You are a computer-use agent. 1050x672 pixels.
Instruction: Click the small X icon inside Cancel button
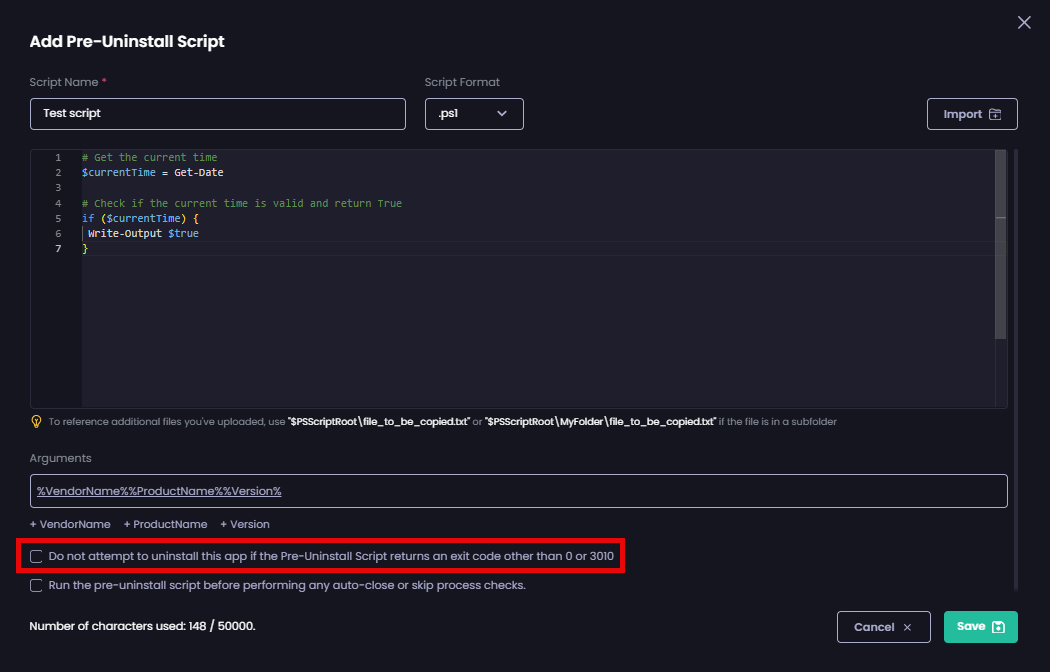908,627
